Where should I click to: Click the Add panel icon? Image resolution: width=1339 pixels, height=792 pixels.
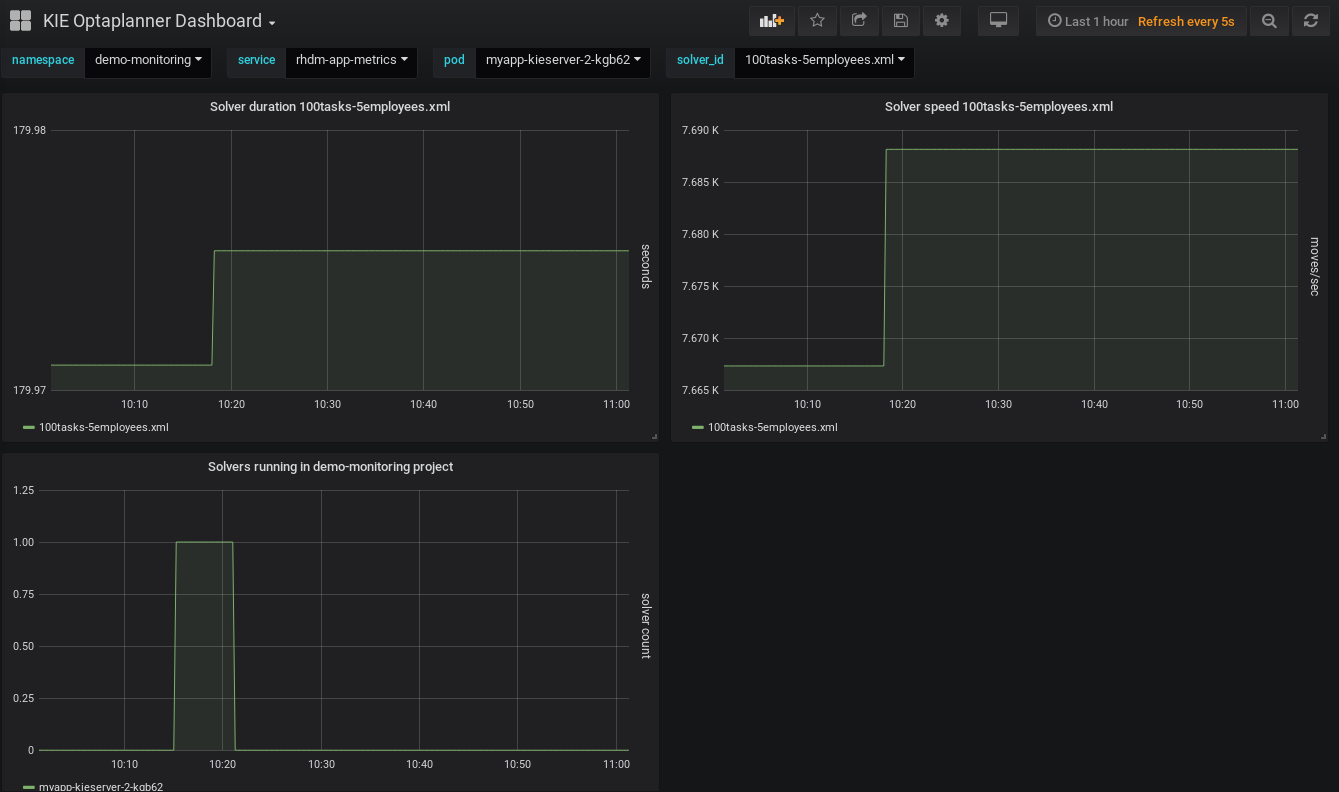[771, 21]
